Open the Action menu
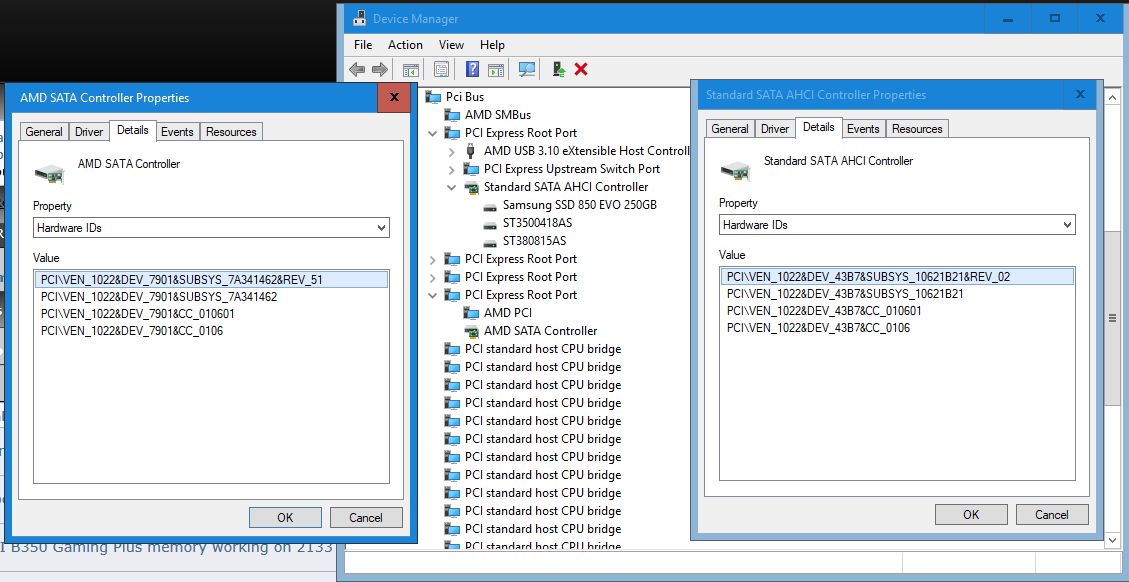The height and width of the screenshot is (582, 1129). 405,45
